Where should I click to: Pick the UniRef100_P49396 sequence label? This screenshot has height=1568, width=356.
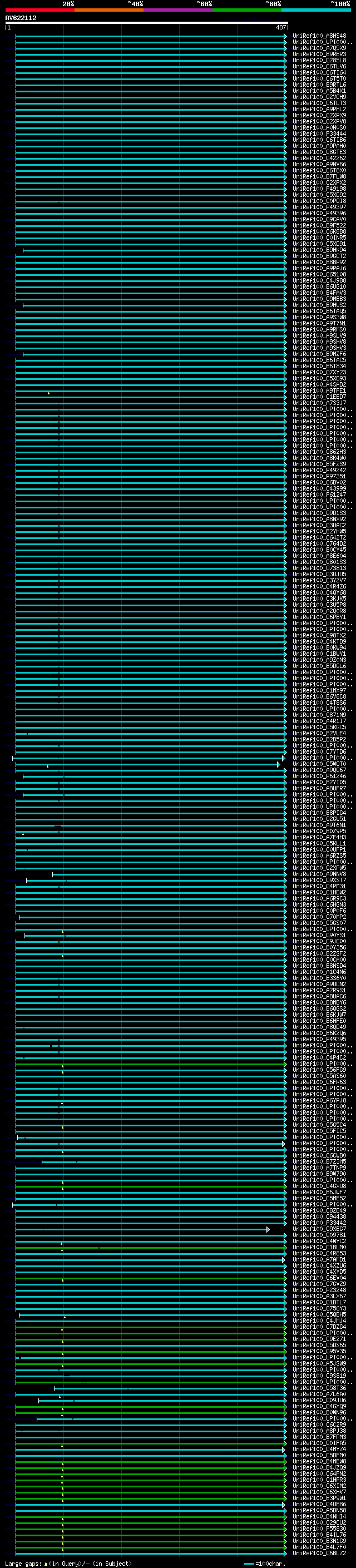[319, 213]
